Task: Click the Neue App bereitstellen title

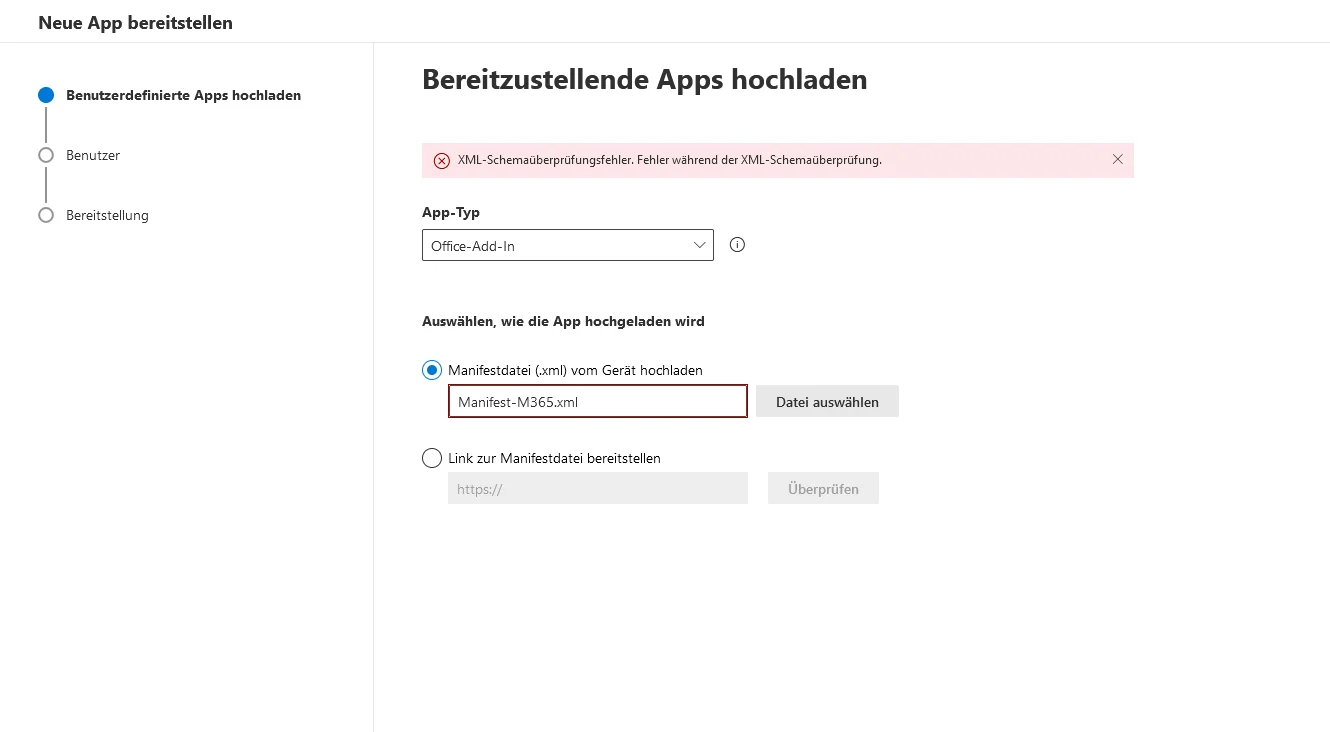Action: click(135, 22)
